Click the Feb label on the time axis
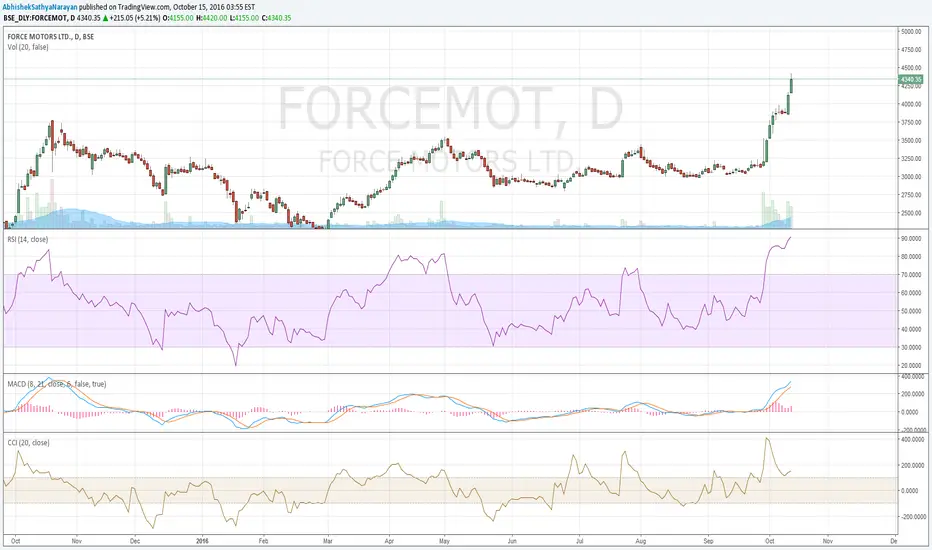932x550 pixels. click(x=264, y=541)
